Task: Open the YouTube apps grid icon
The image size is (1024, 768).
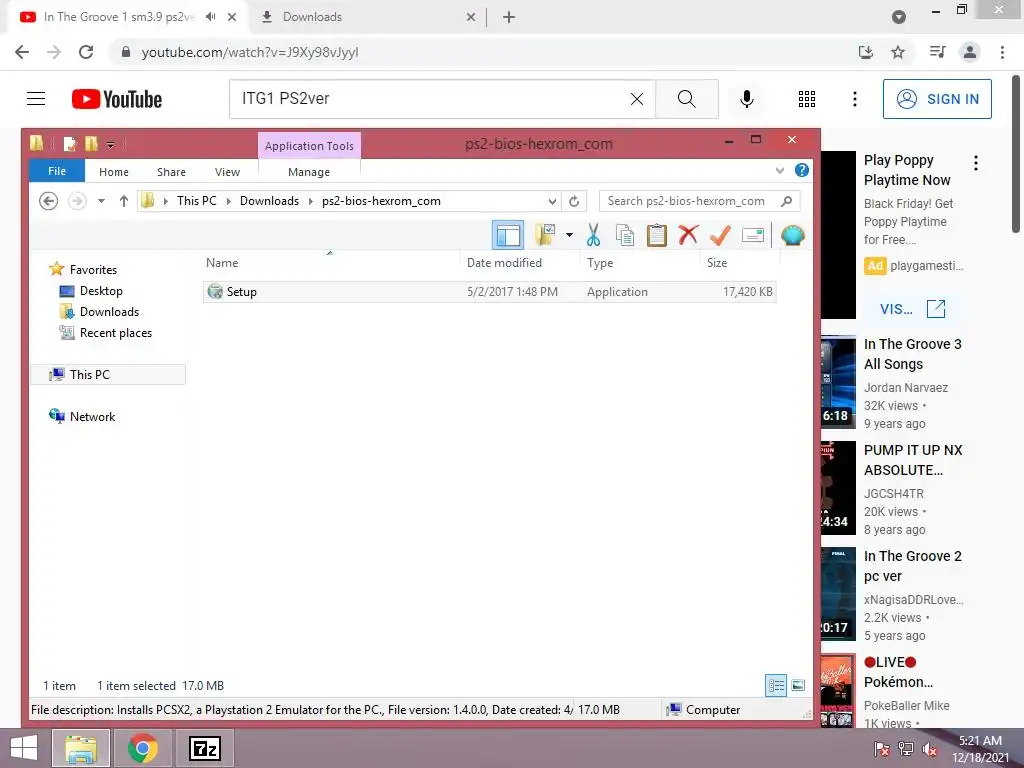Action: pos(807,99)
